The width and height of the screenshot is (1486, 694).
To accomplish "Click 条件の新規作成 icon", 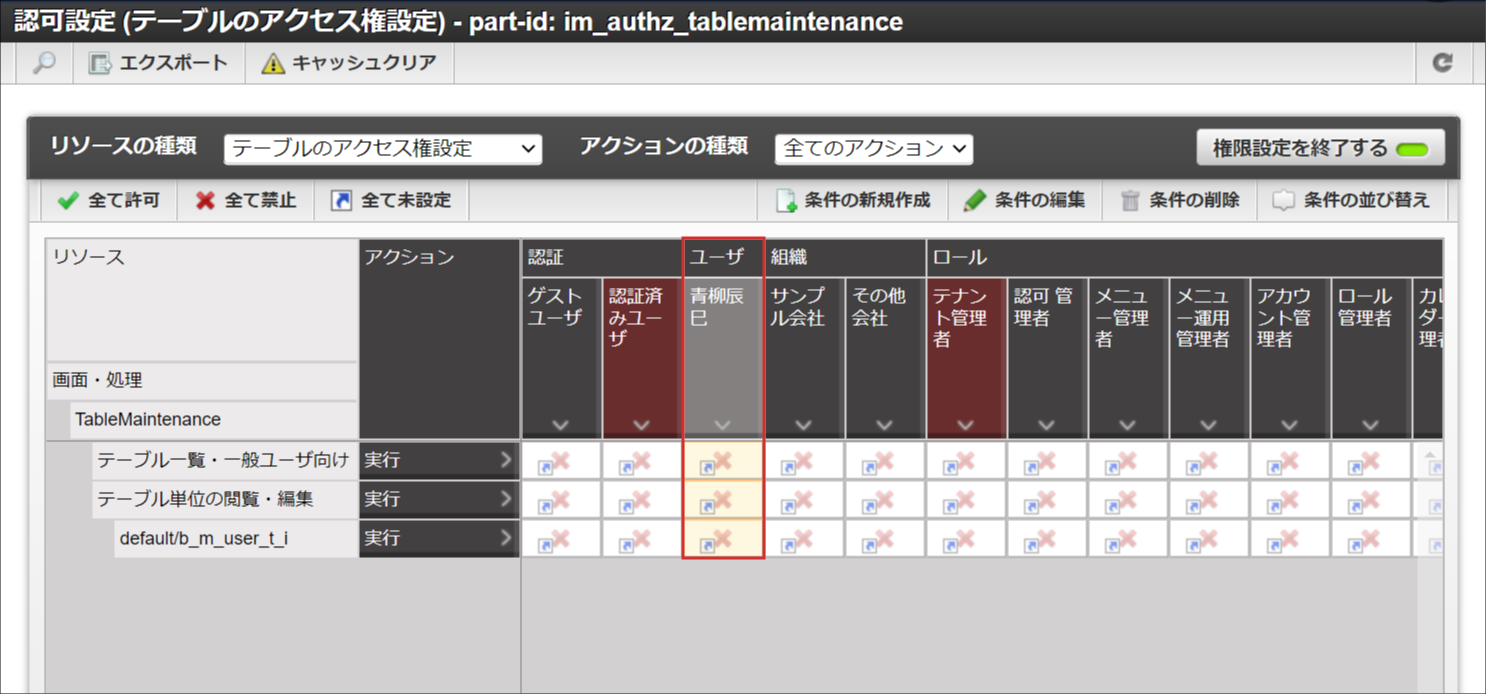I will (786, 201).
